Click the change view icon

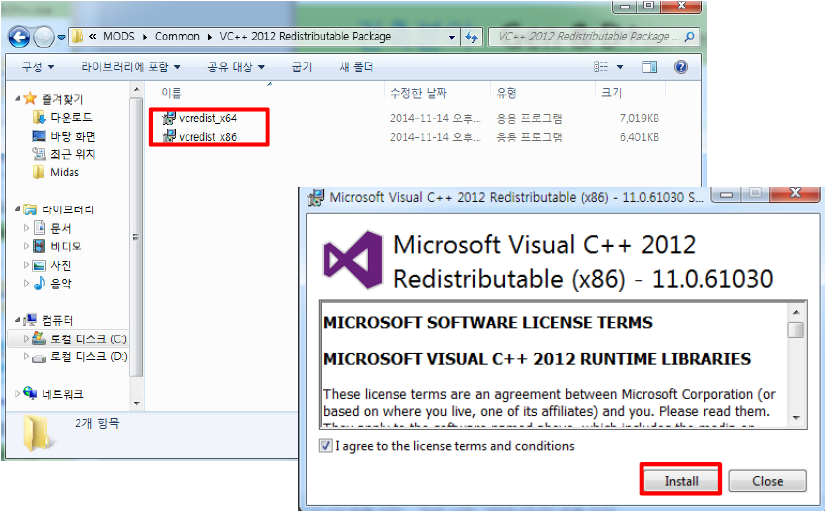(601, 67)
